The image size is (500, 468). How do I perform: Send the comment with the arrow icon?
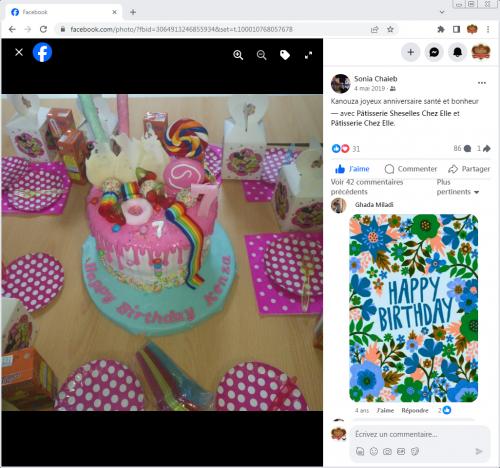pos(479,451)
